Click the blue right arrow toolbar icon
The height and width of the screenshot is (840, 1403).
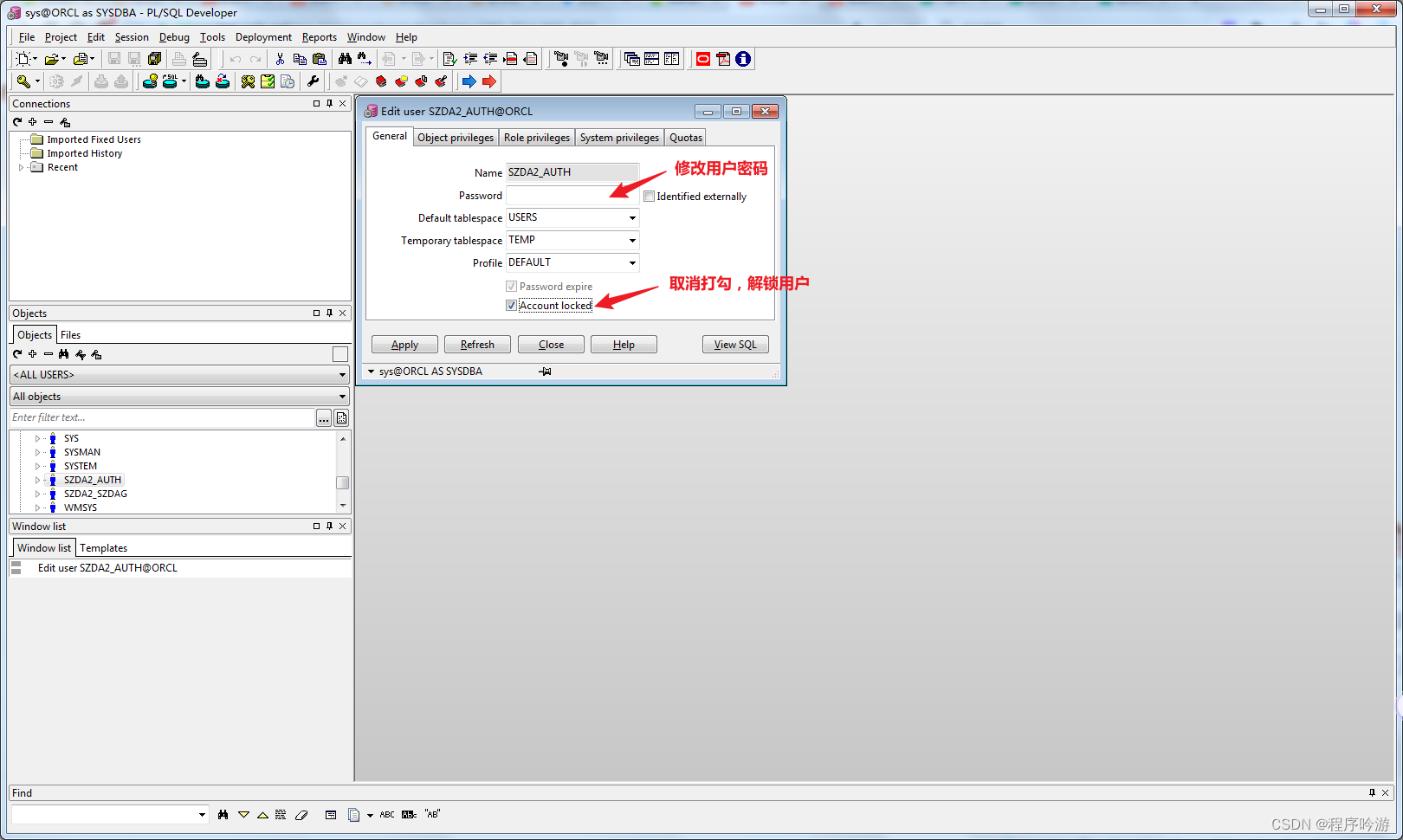click(x=469, y=81)
